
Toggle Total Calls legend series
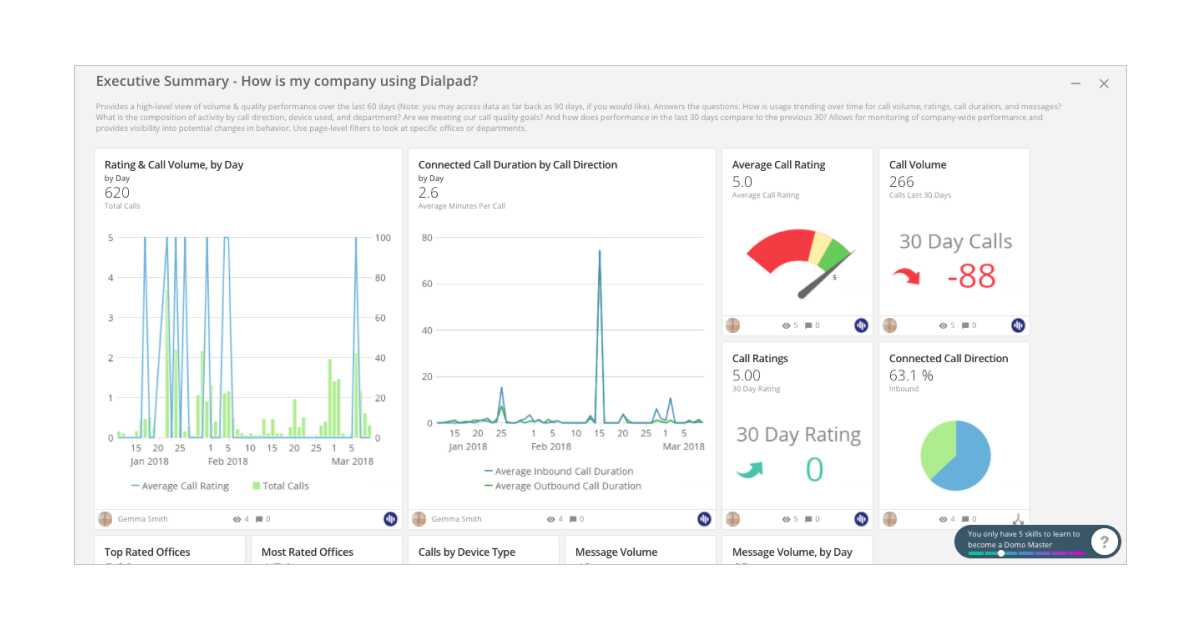(281, 486)
